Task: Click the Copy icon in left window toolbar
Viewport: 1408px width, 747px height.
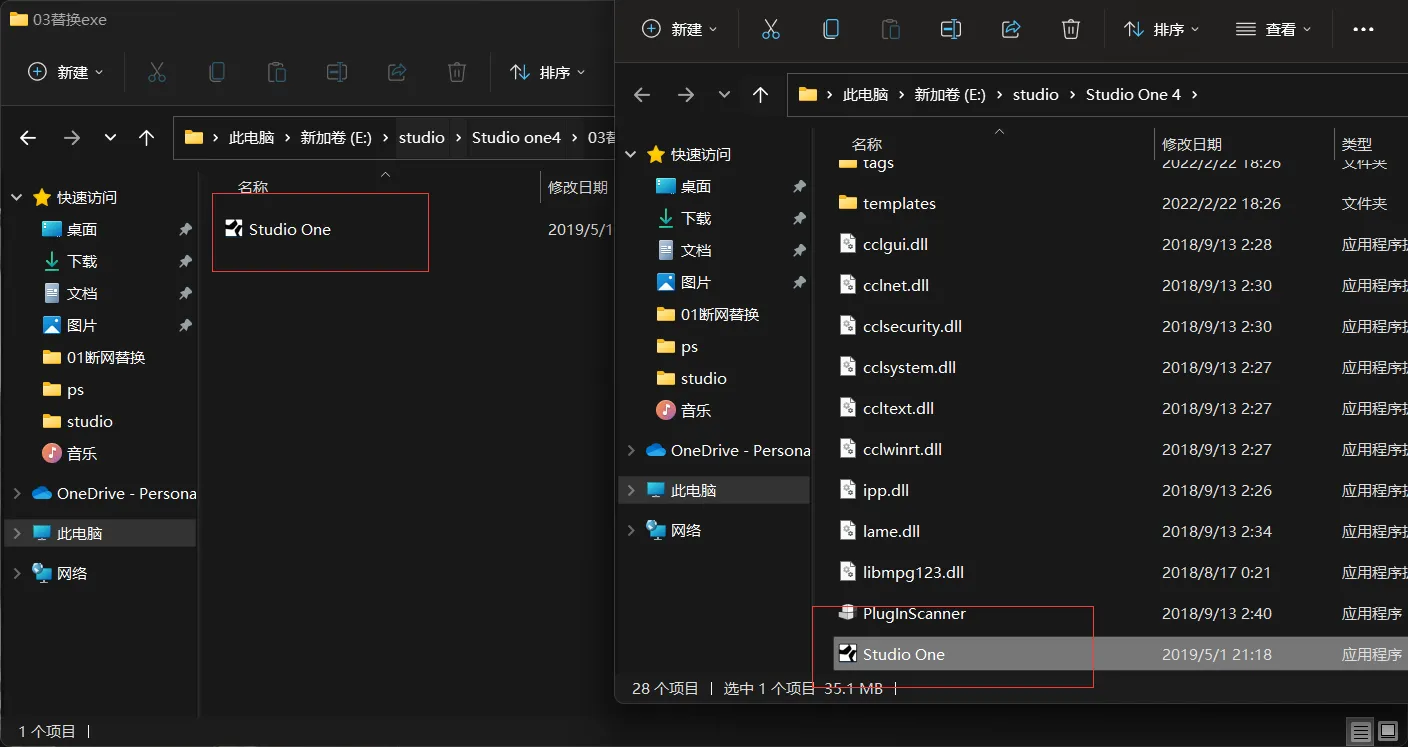Action: pos(217,72)
